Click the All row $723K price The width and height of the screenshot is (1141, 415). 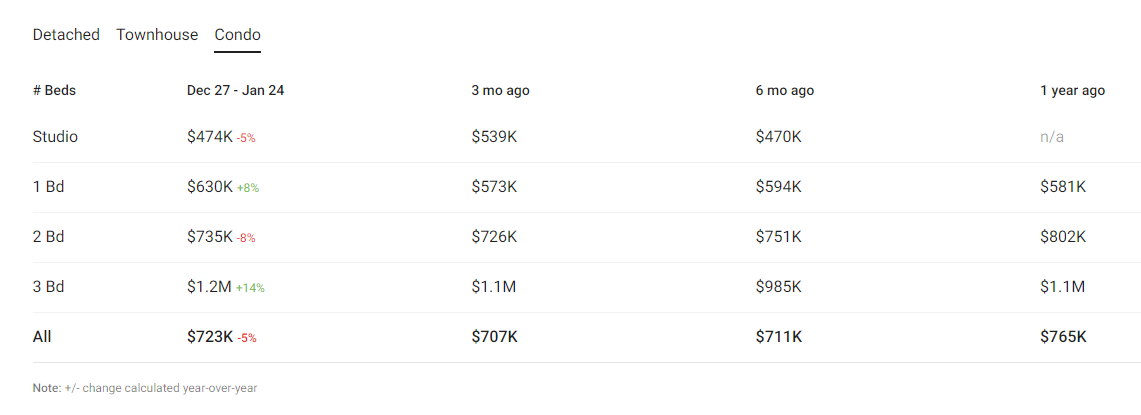(x=209, y=337)
